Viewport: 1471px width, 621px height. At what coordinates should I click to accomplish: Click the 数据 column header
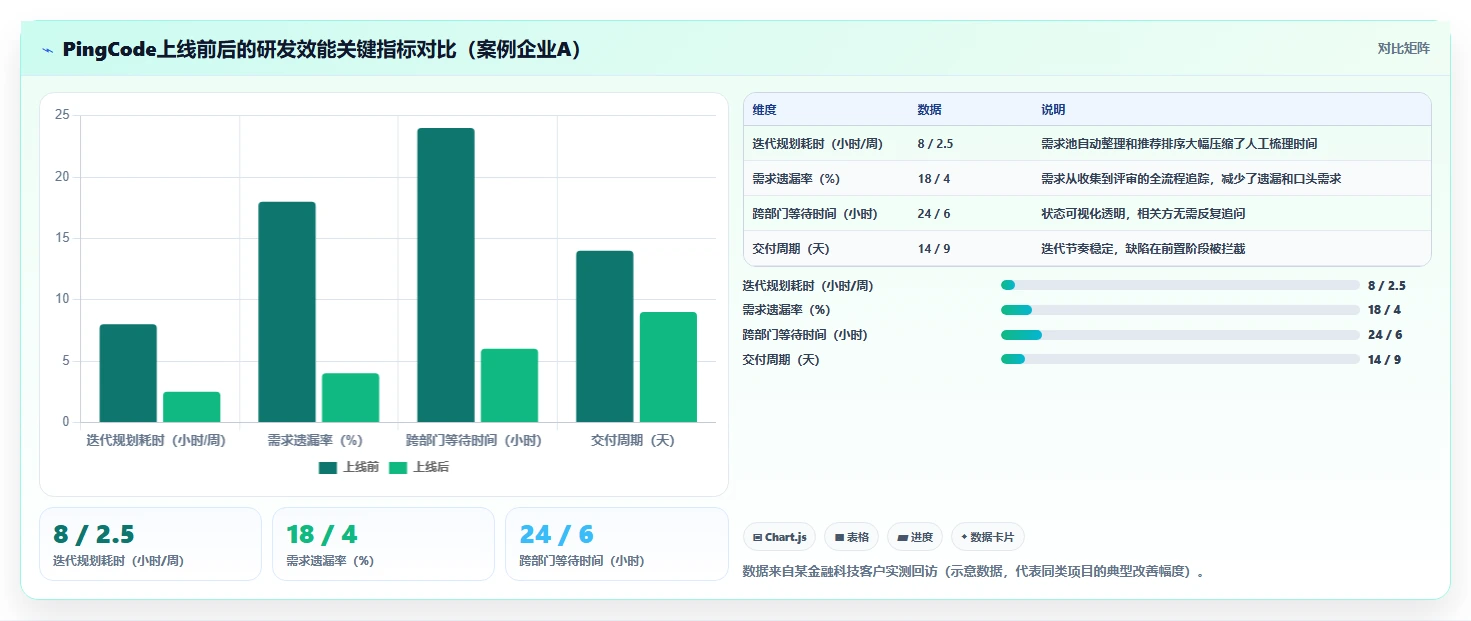click(929, 110)
